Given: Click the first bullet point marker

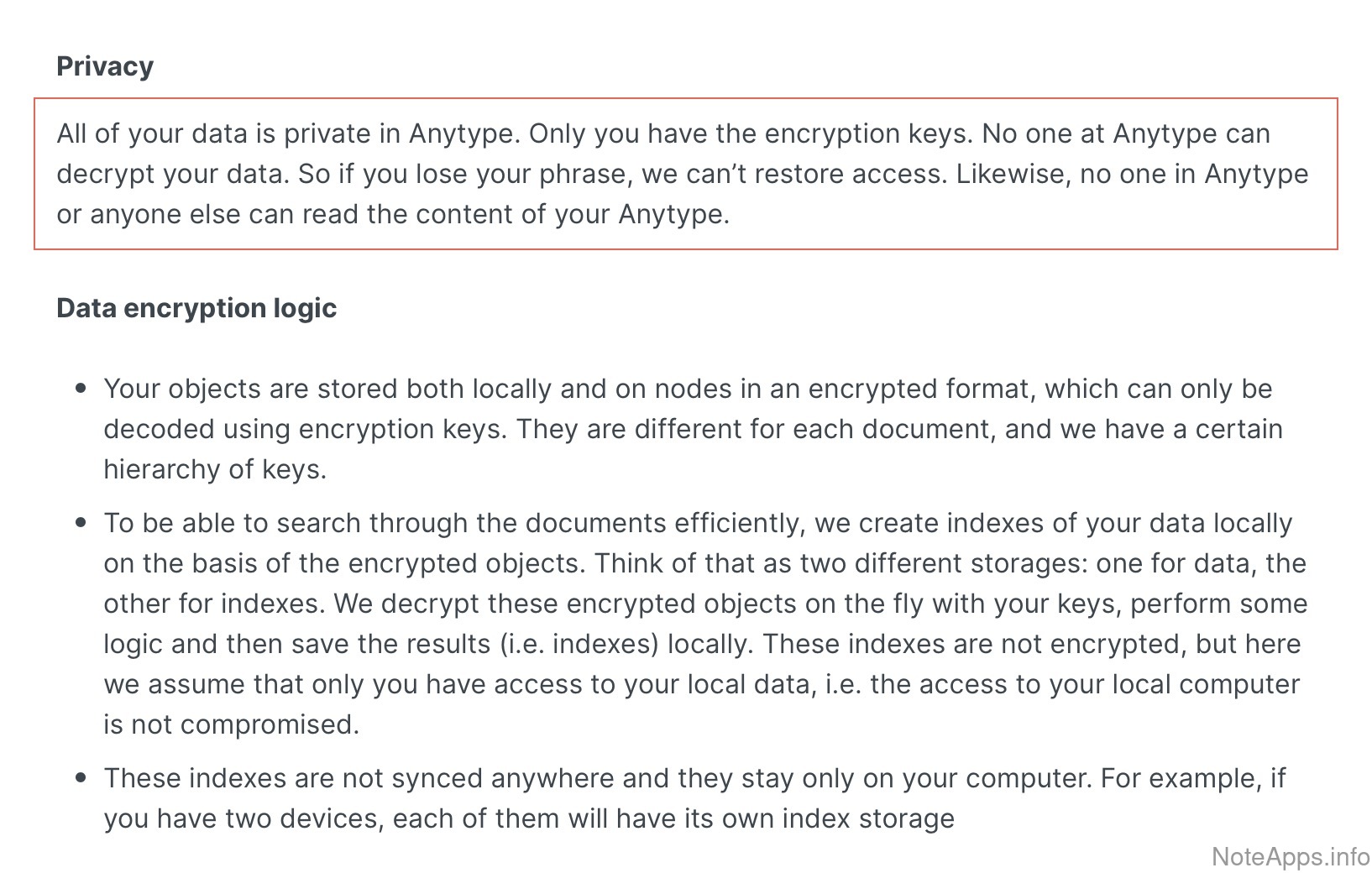Looking at the screenshot, I should point(81,389).
